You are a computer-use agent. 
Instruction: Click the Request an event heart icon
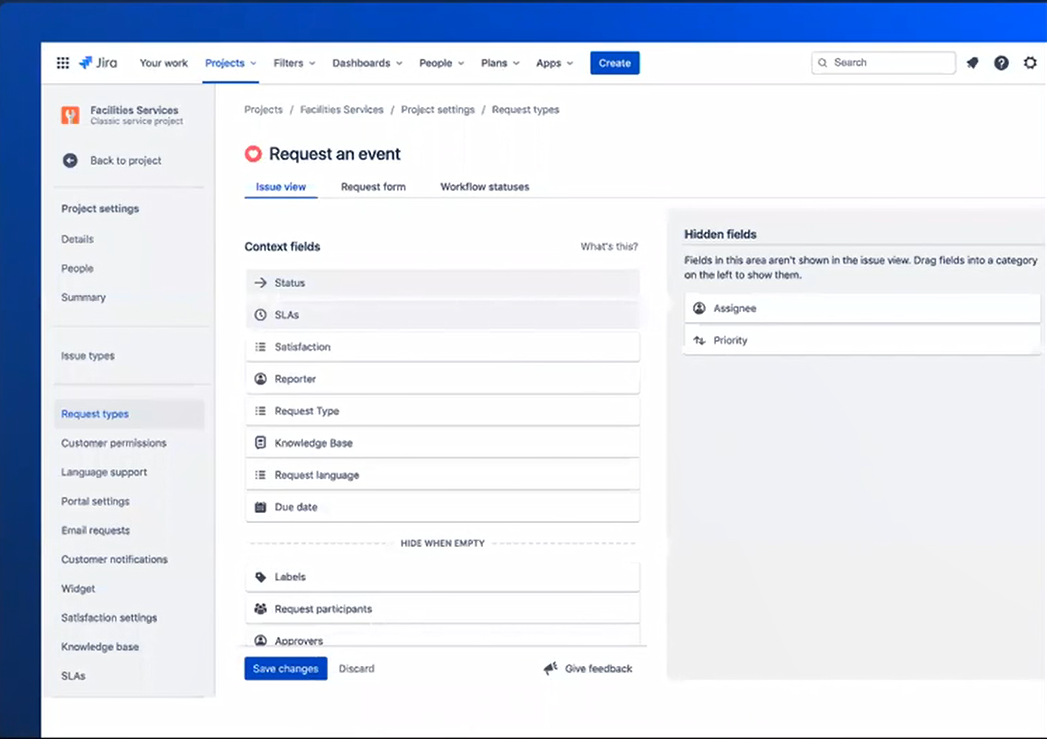[253, 154]
